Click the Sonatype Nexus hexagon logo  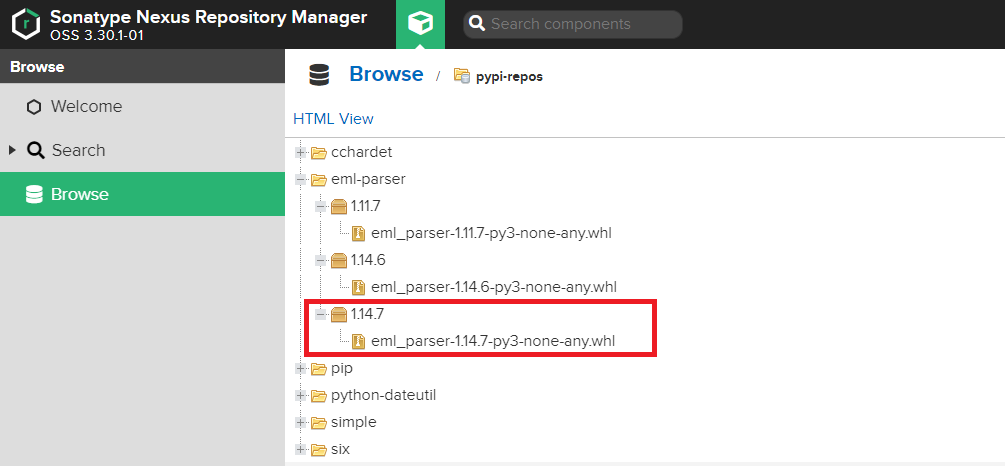(x=26, y=24)
